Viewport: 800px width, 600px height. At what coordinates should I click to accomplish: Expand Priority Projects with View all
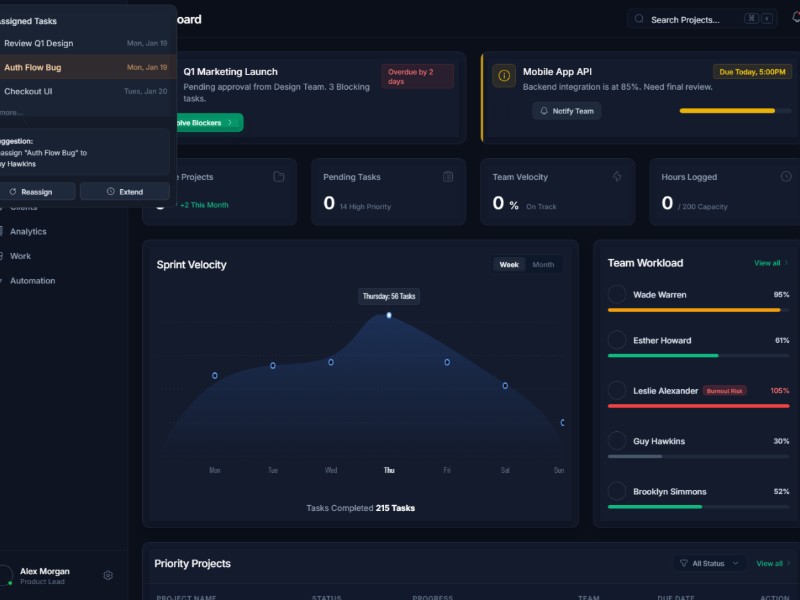[772, 564]
